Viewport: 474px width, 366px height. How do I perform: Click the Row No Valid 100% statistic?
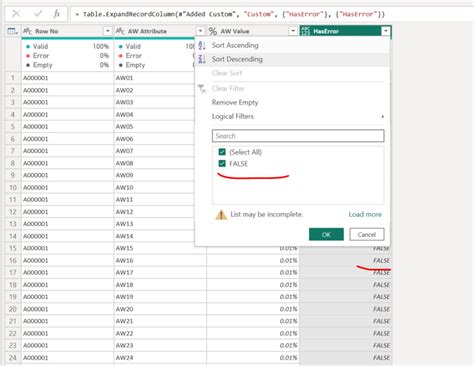(x=68, y=46)
